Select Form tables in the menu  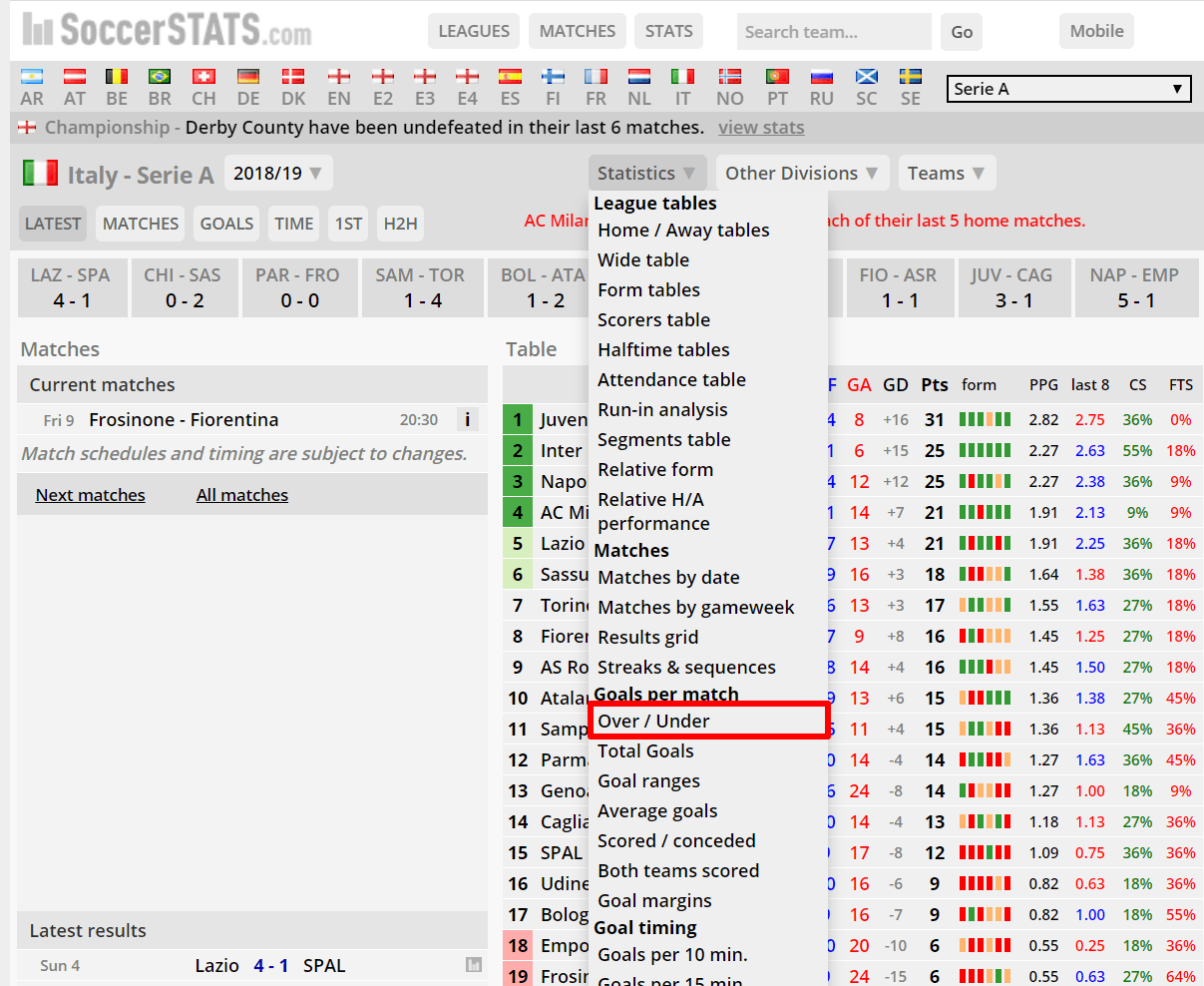648,289
